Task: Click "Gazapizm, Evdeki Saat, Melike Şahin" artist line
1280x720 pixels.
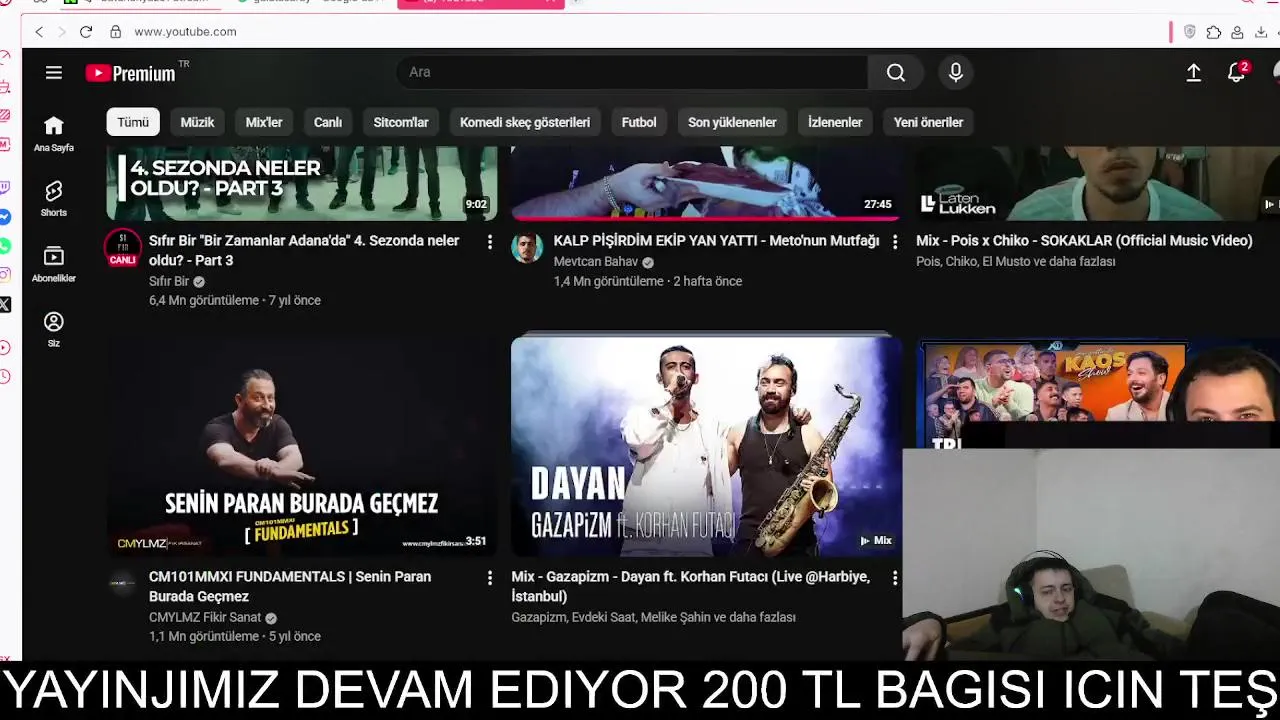Action: click(653, 618)
